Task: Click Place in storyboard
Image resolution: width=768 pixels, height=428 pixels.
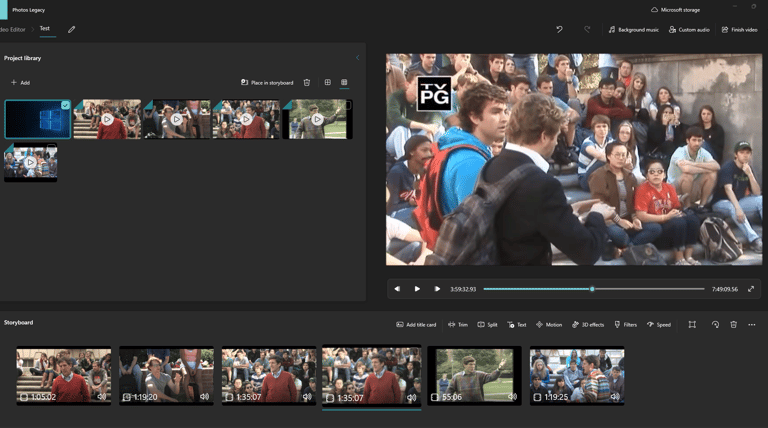Action: pyautogui.click(x=267, y=83)
